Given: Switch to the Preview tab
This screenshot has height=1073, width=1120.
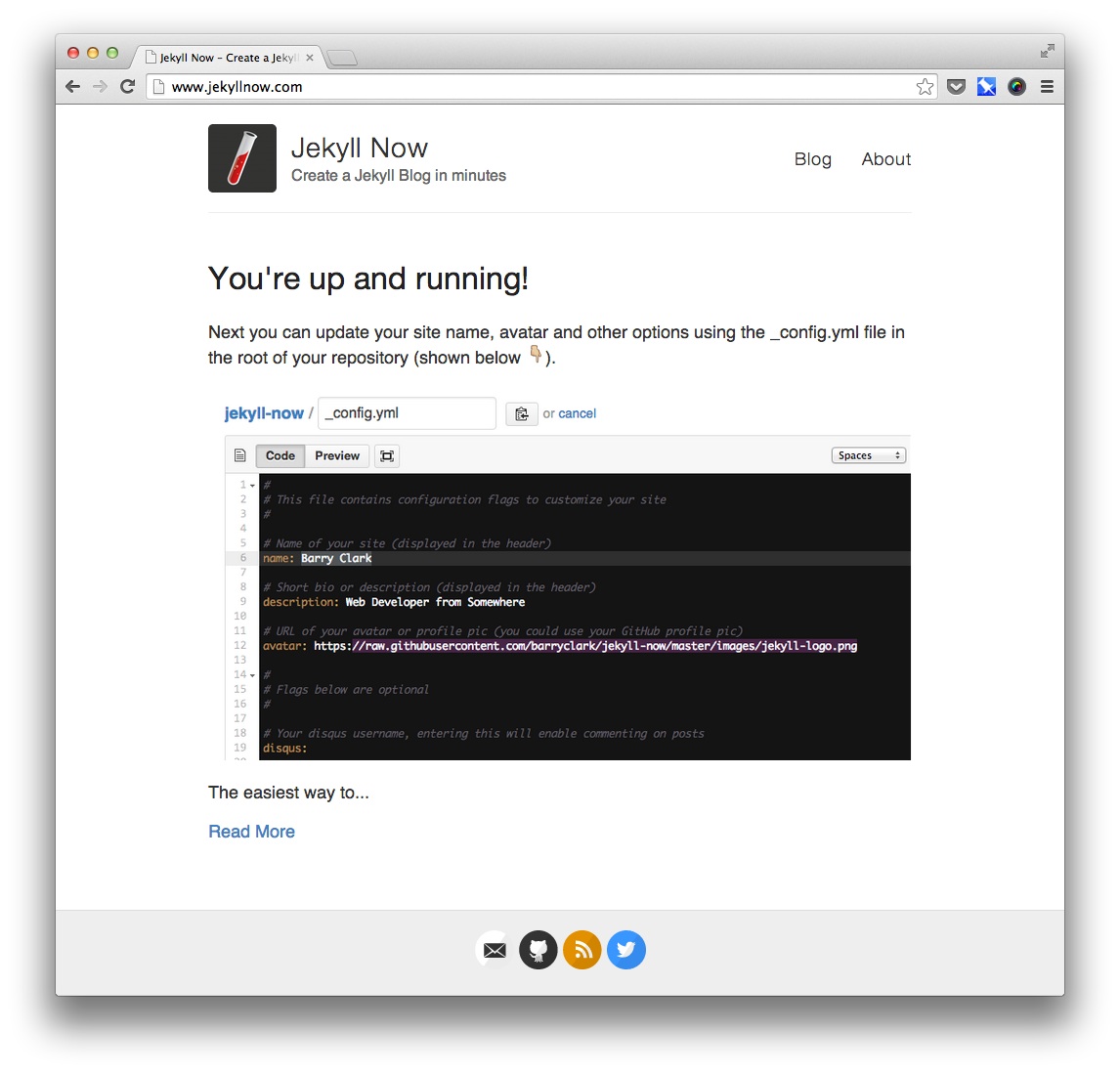Looking at the screenshot, I should pos(336,455).
